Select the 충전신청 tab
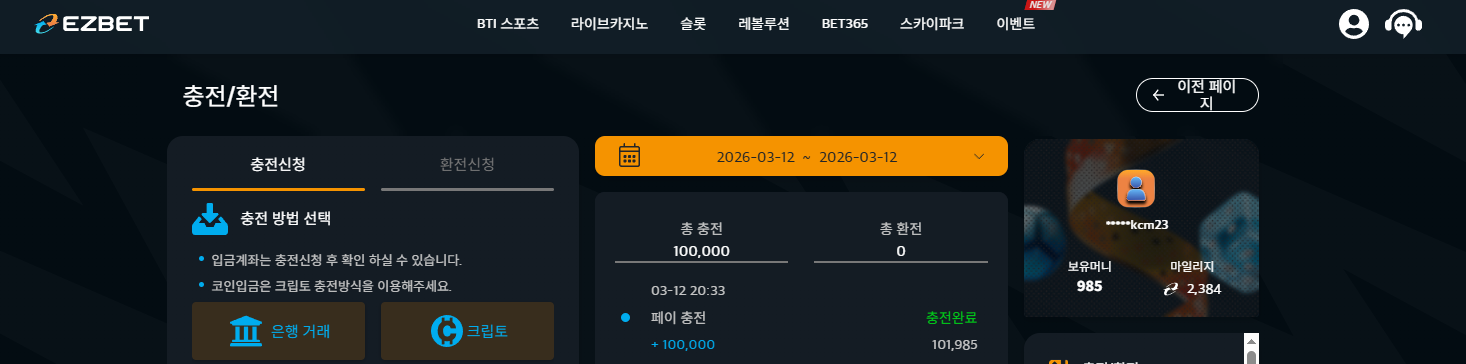Viewport: 1466px width, 364px height. pyautogui.click(x=278, y=164)
